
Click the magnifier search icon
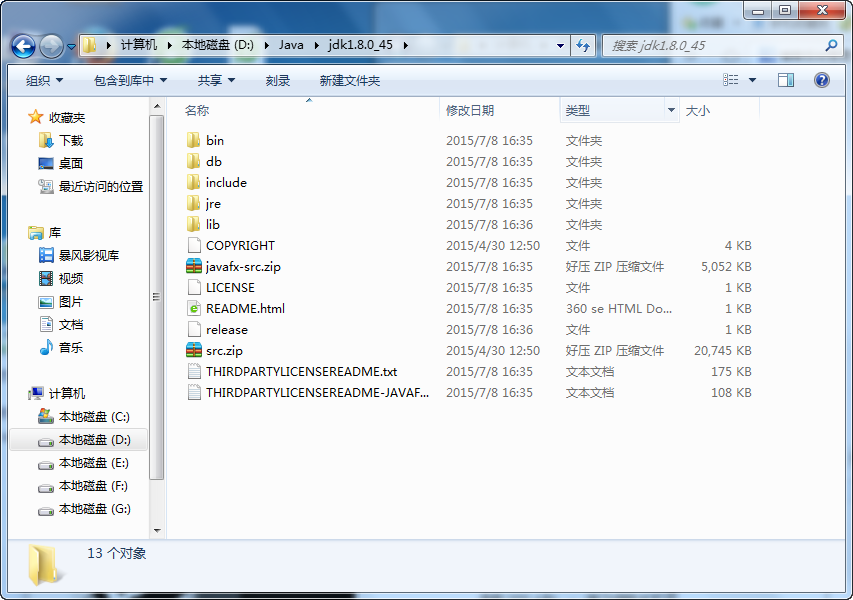[x=831, y=46]
